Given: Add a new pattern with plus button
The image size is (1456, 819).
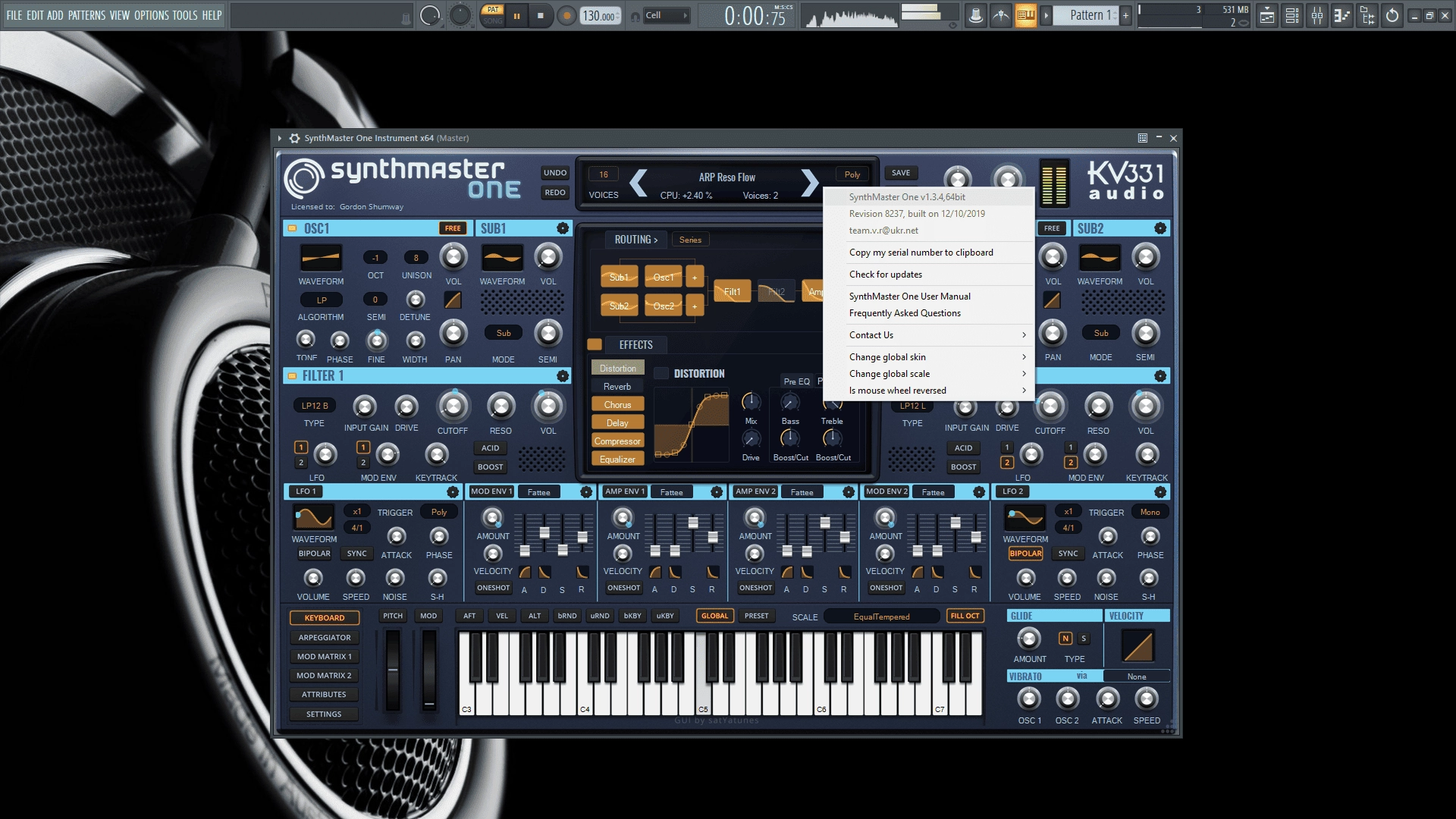Looking at the screenshot, I should [x=1126, y=15].
